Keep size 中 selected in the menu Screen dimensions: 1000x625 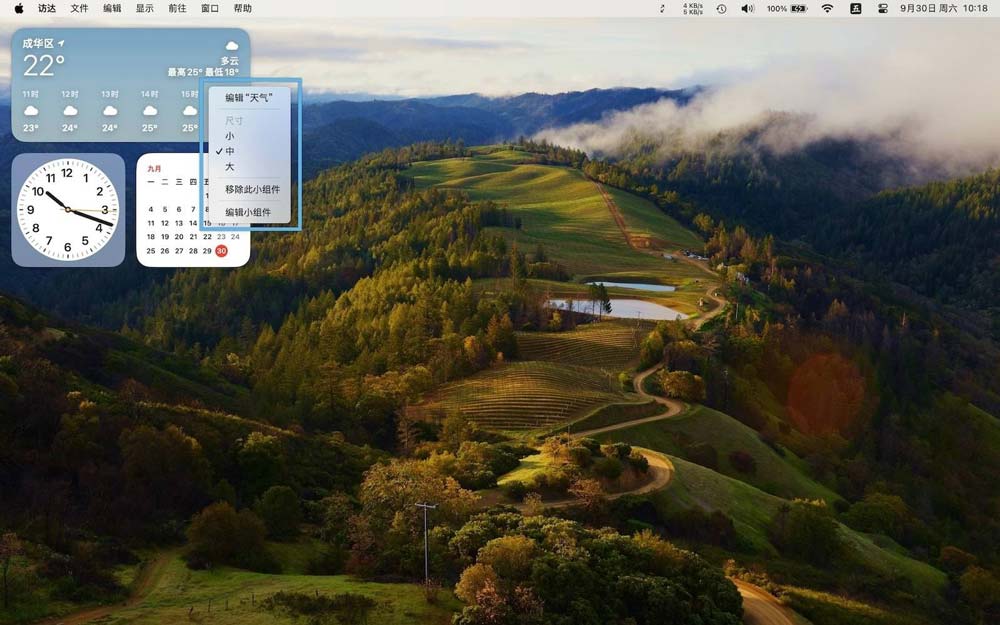coord(230,149)
